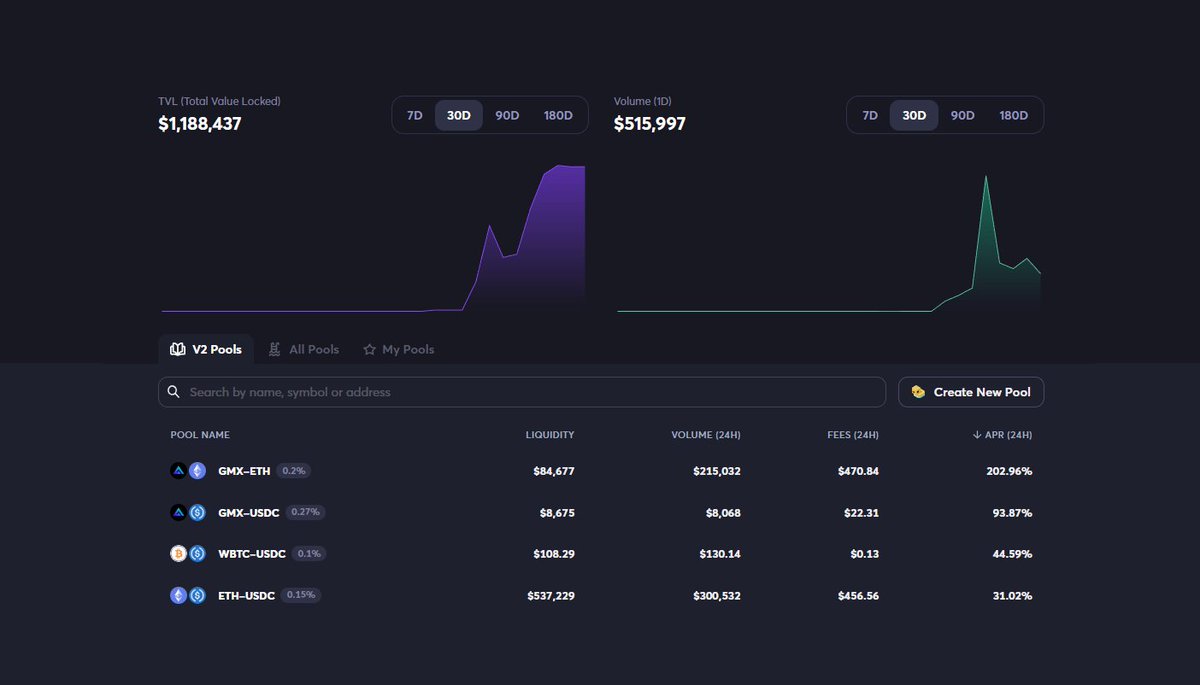Click the $108.29 liquidity value
The image size is (1200, 685).
[x=554, y=554]
